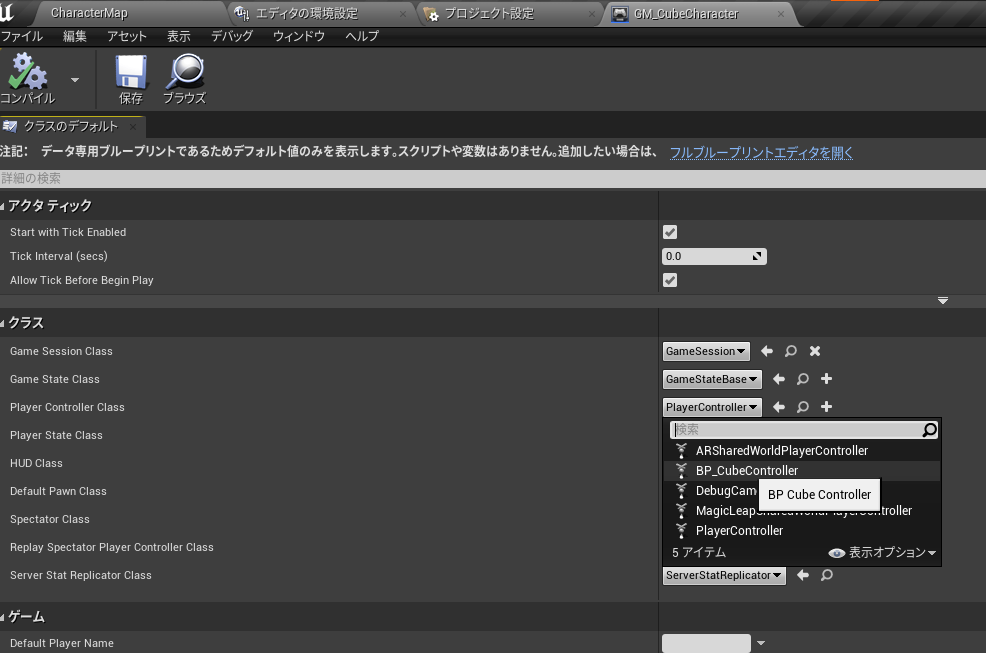Toggle Allow Tick Before Begin Play checkbox
Image resolution: width=986 pixels, height=653 pixels.
coord(670,280)
